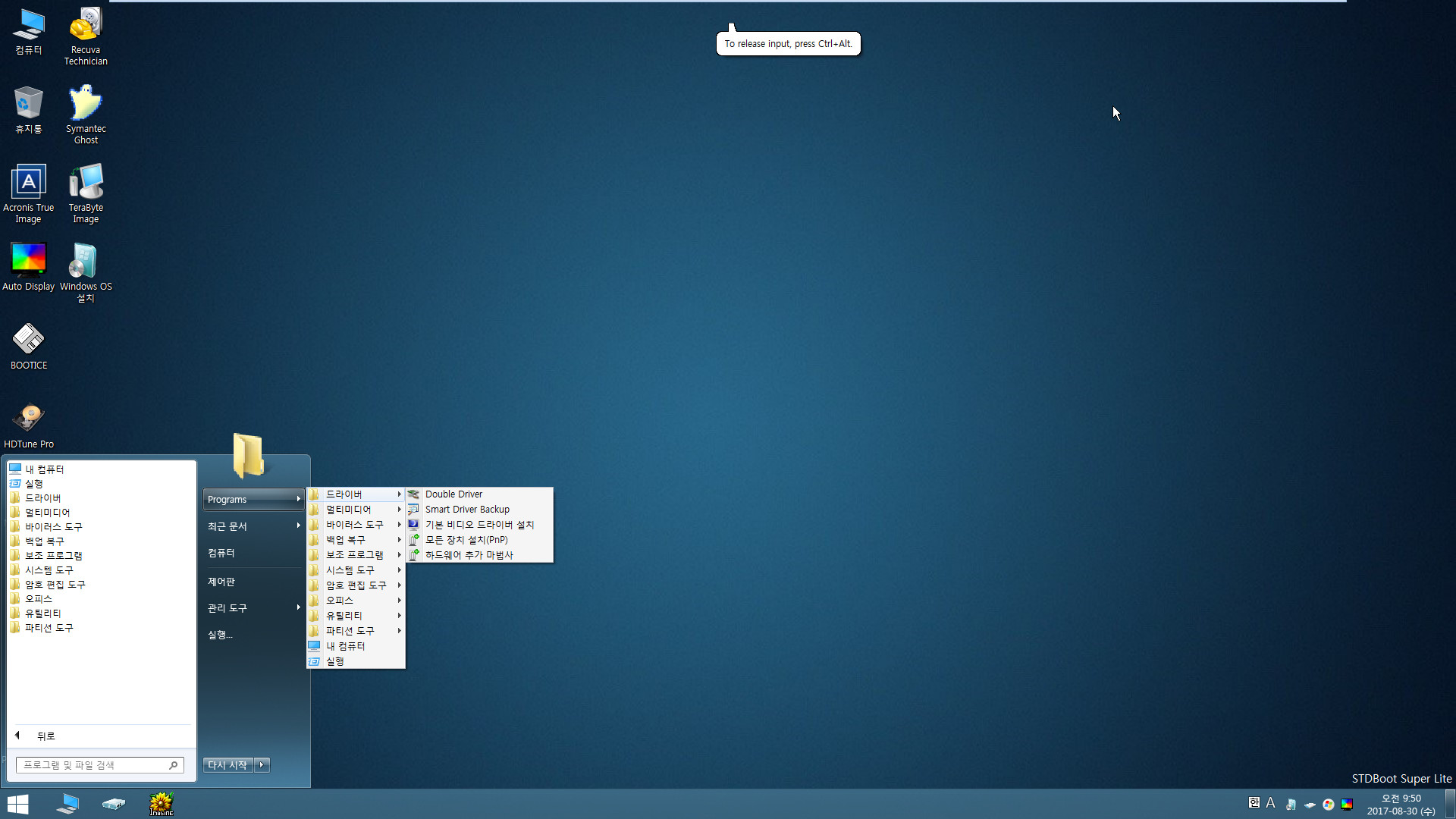Open 시스템 도구 in left list
This screenshot has width=1456, height=819.
pos(102,570)
